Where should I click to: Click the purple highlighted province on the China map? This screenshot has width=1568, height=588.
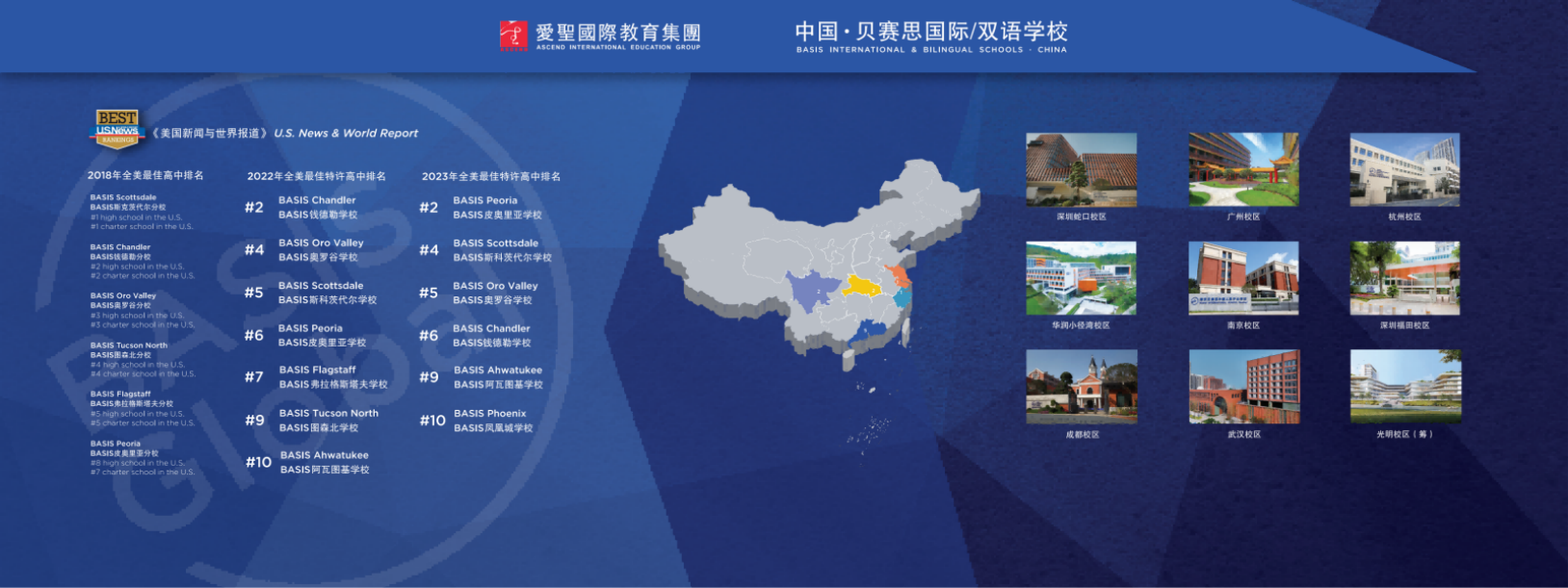pyautogui.click(x=812, y=290)
